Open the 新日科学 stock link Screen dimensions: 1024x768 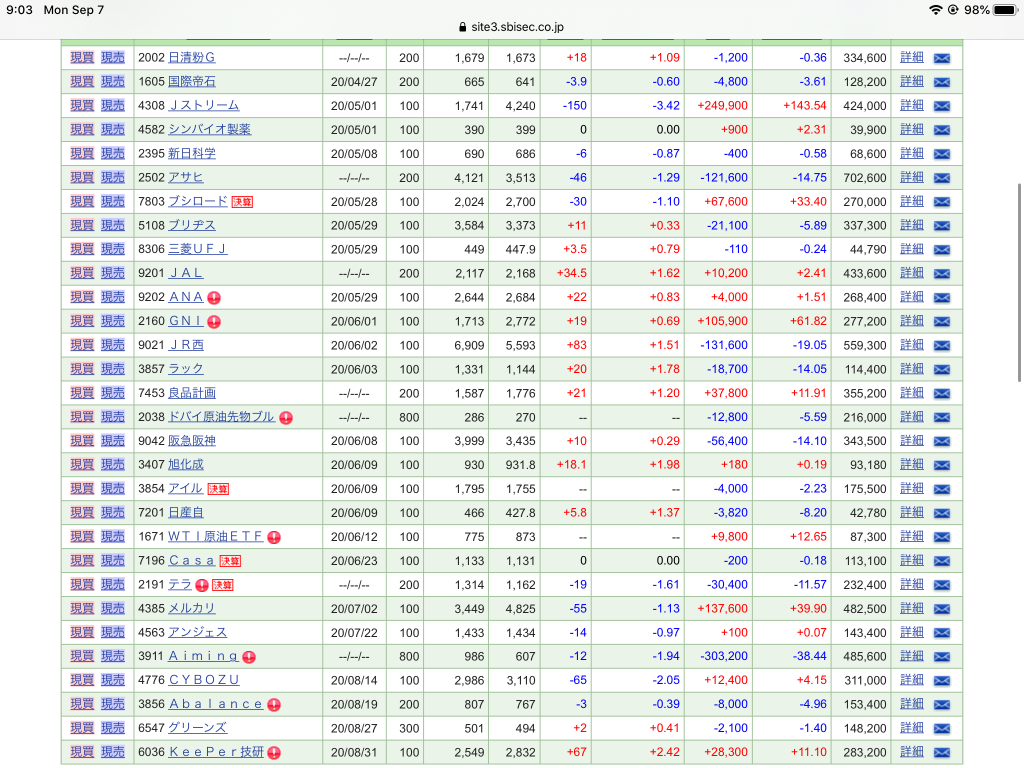tap(192, 153)
